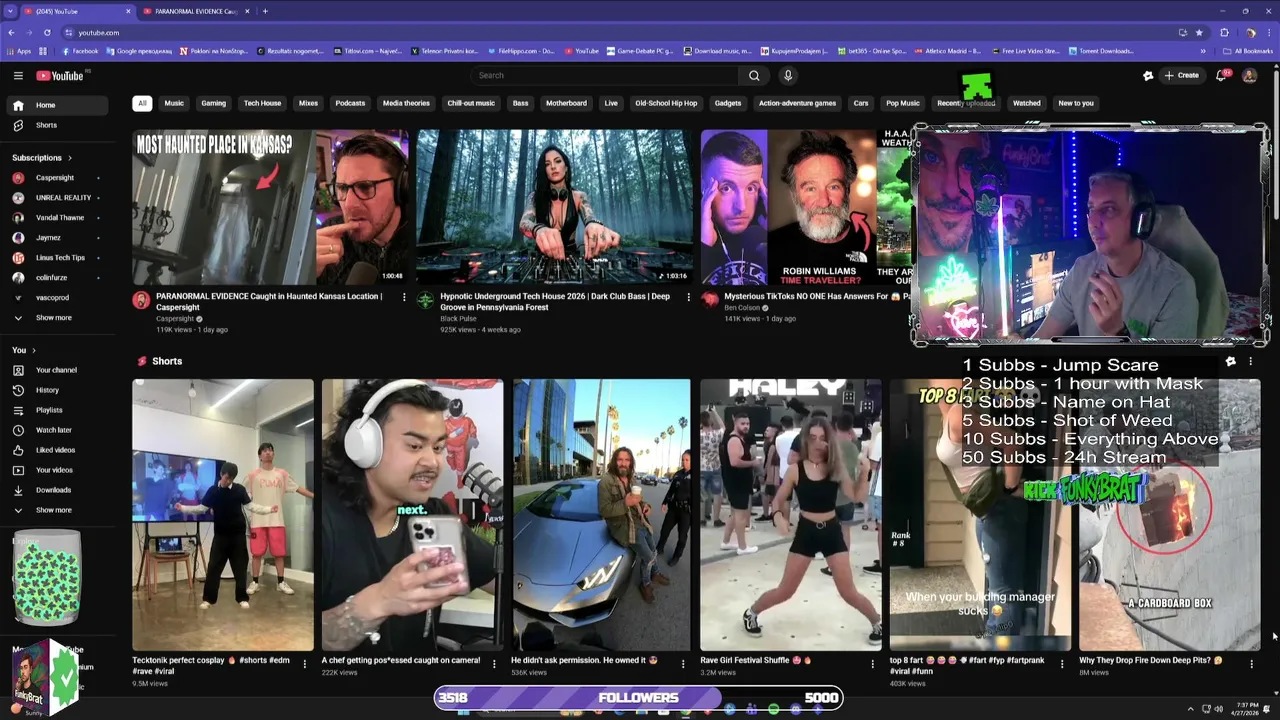Click the taskbar clock showing 7:37 PM
Viewport: 1280px width, 720px height.
point(1247,709)
